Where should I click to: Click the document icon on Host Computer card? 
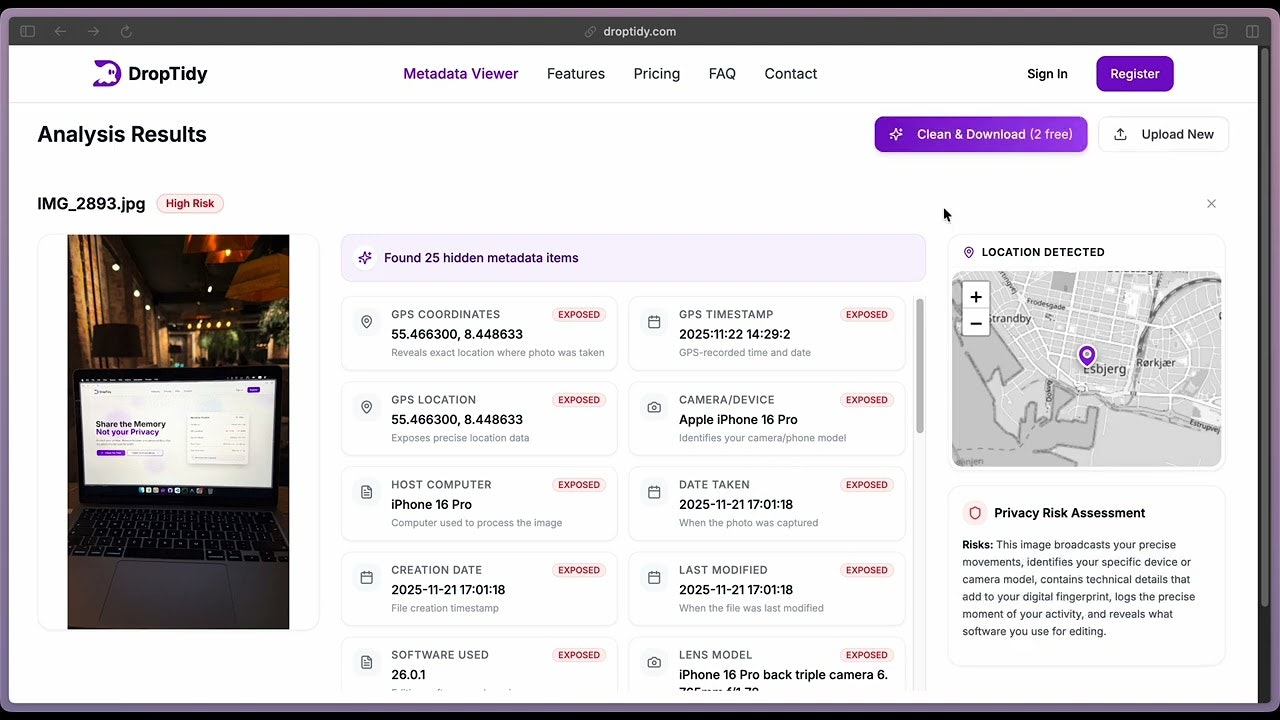[366, 492]
